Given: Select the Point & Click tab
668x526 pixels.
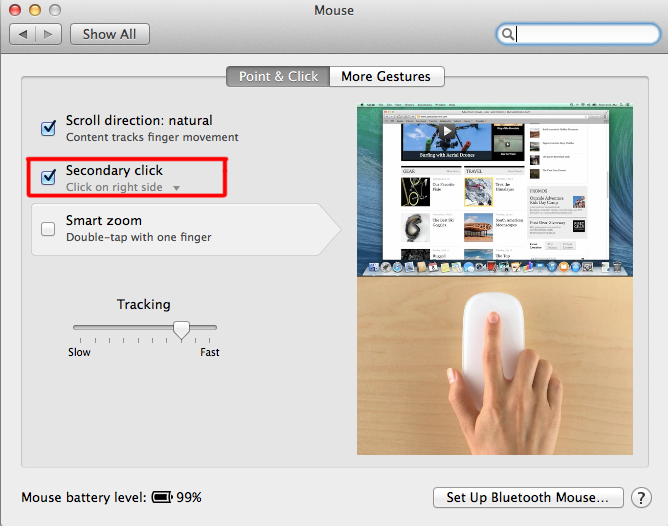Looking at the screenshot, I should pos(278,76).
